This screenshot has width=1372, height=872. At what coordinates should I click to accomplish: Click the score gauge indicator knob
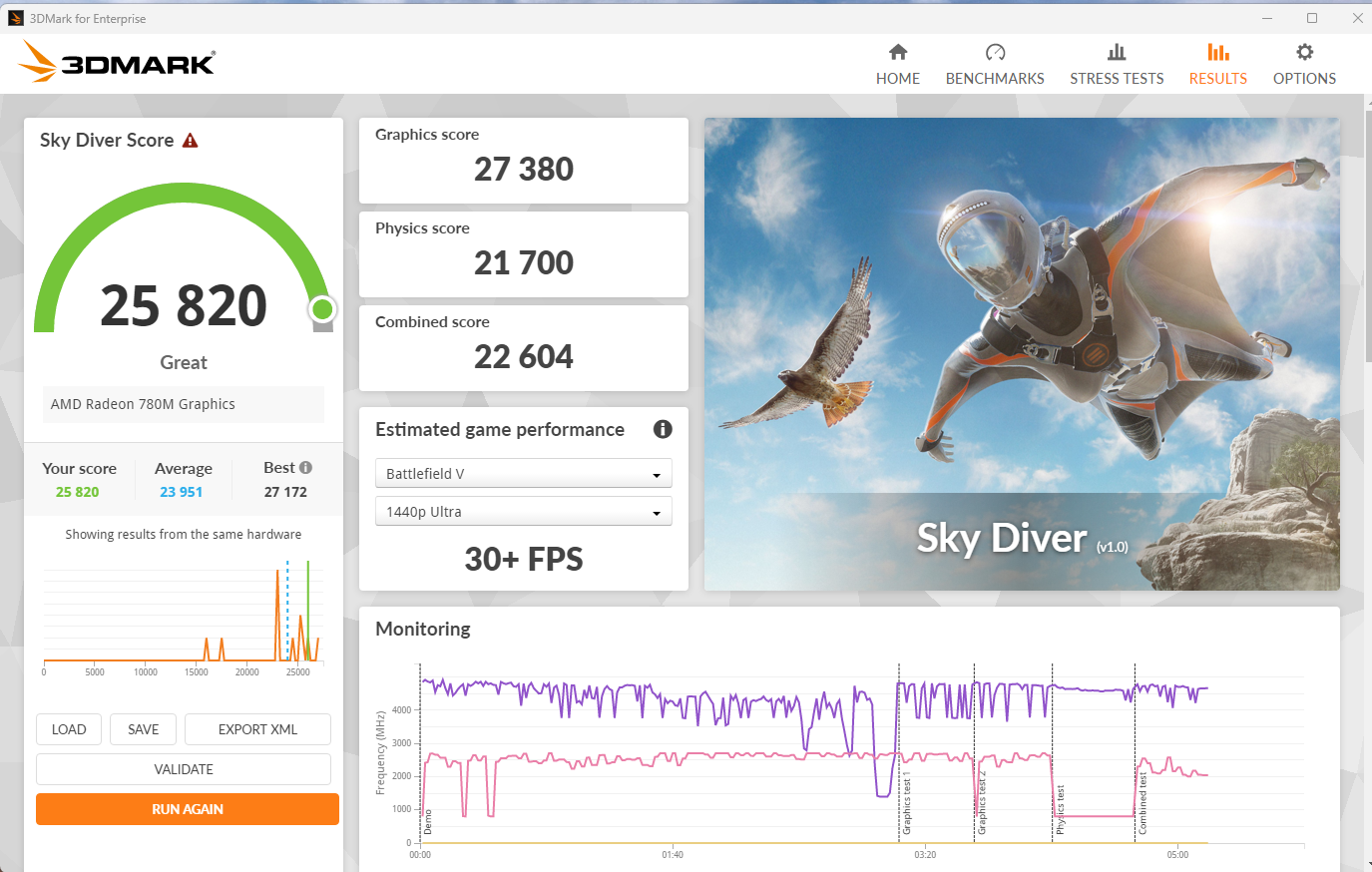pyautogui.click(x=322, y=309)
